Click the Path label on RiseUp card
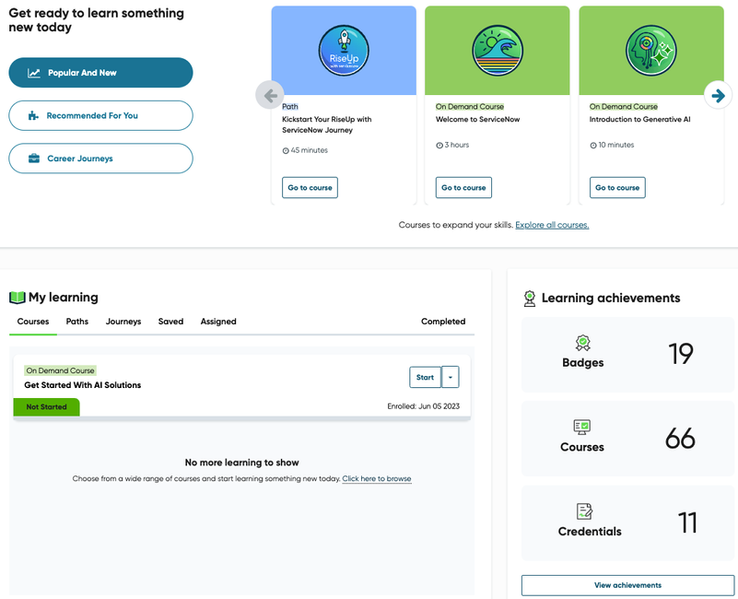The image size is (738, 599). pyautogui.click(x=290, y=107)
